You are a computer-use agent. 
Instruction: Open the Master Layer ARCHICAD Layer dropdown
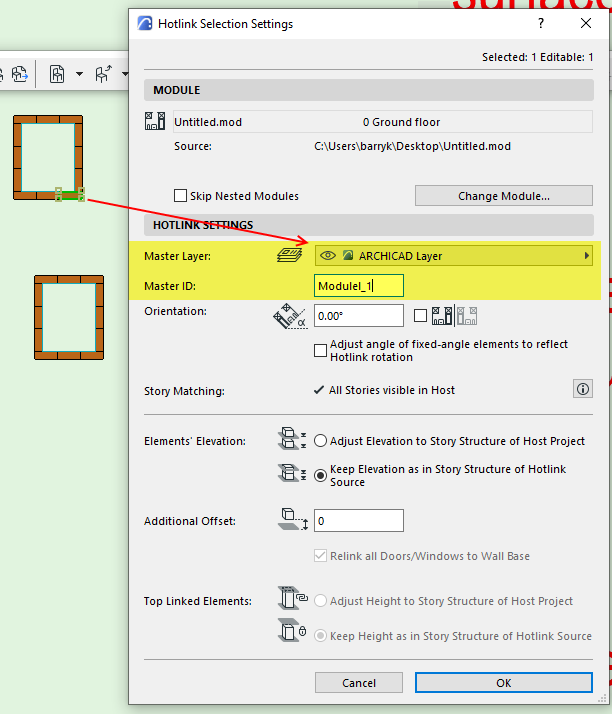[454, 255]
